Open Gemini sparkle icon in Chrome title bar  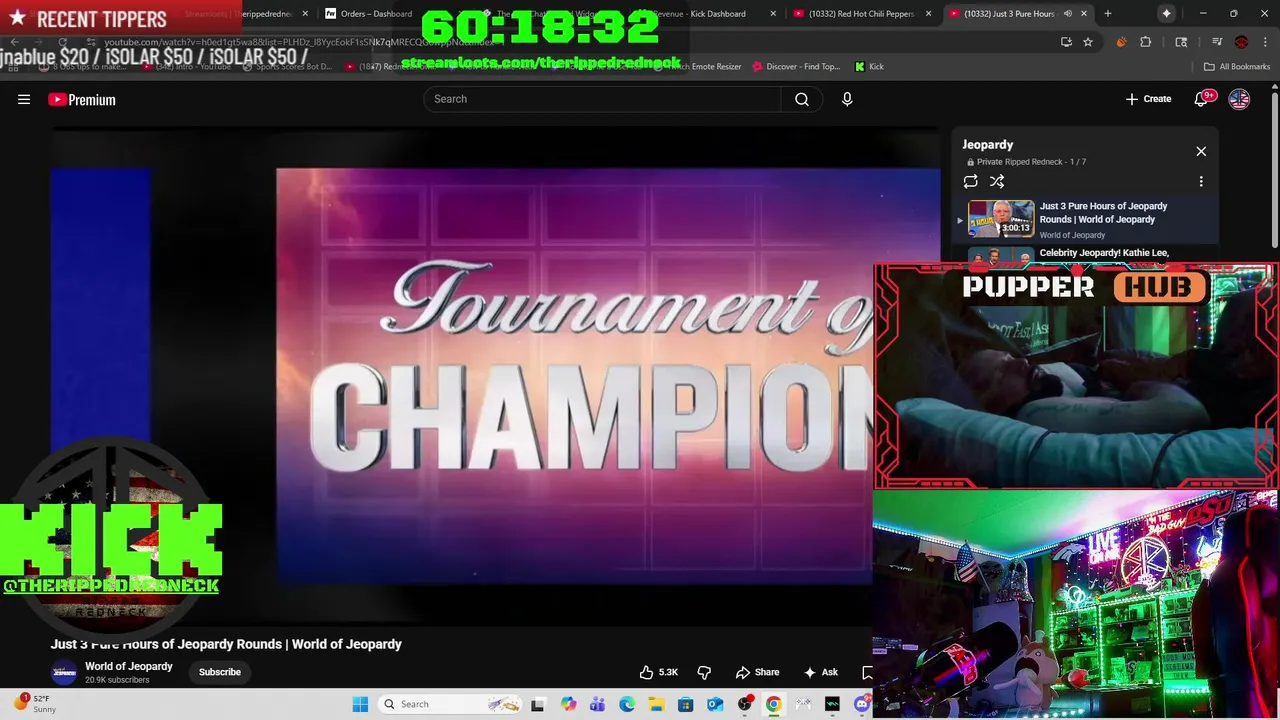pos(1166,14)
